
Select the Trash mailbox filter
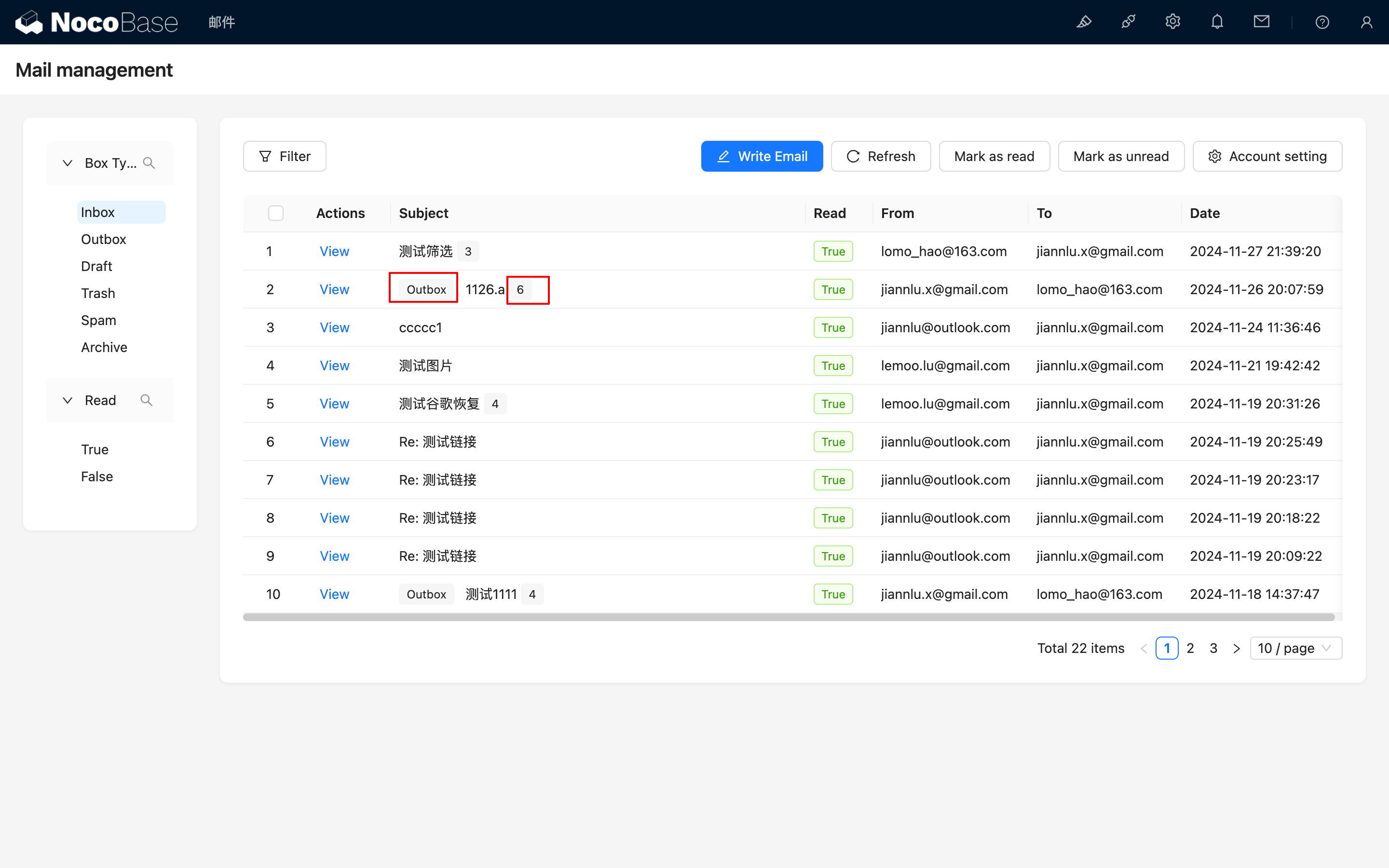click(98, 293)
